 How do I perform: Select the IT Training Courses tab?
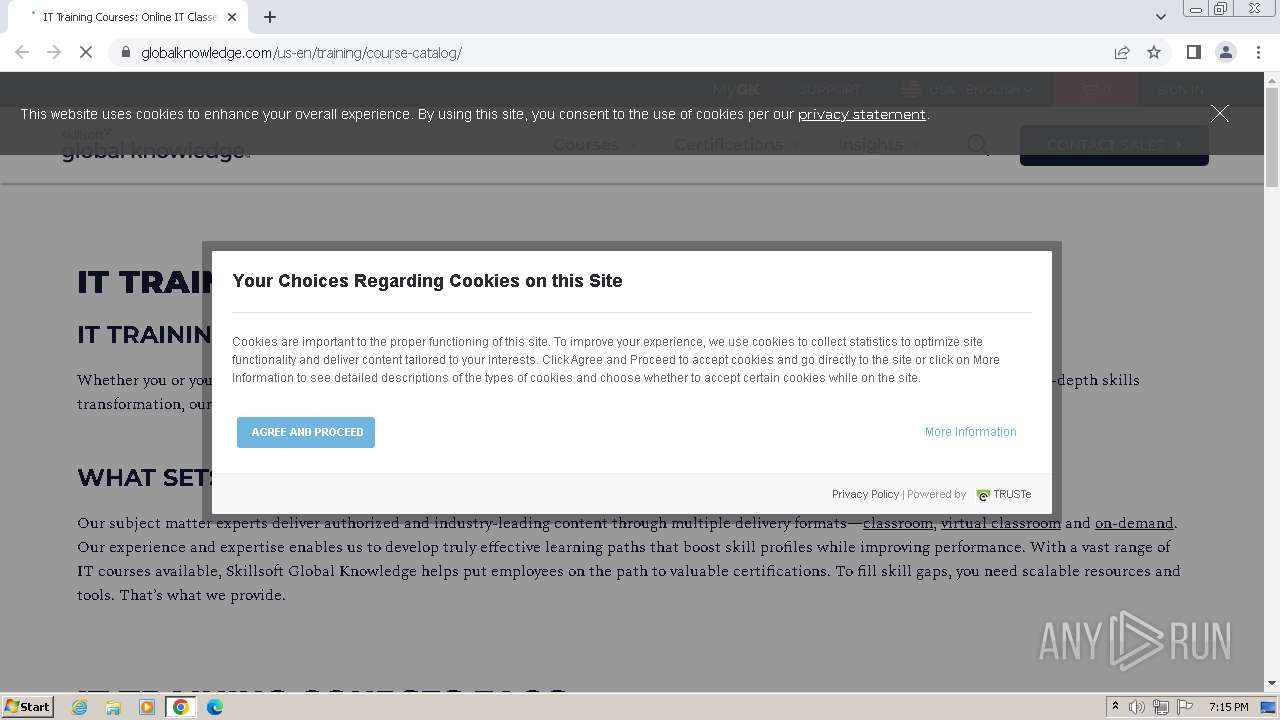[x=130, y=17]
